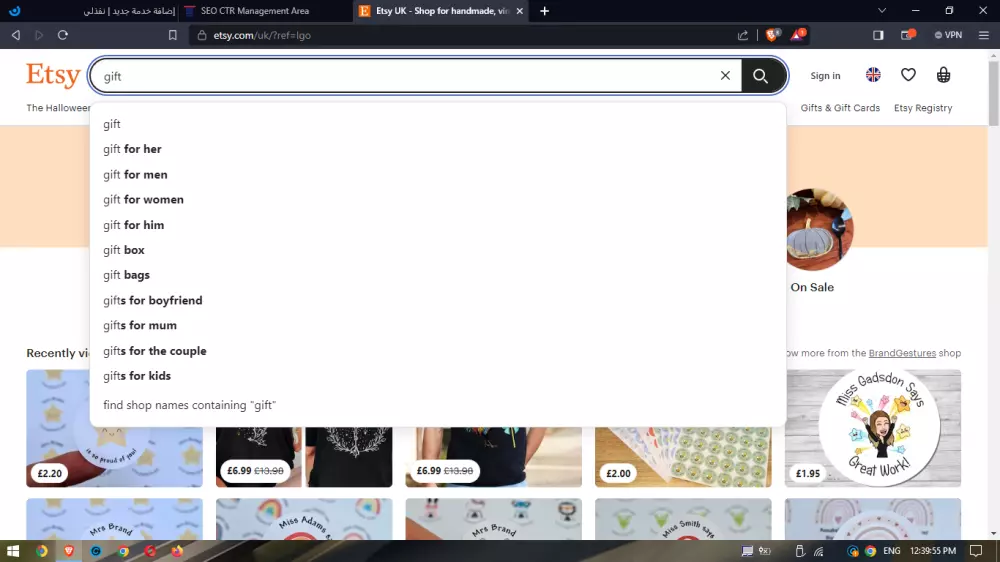Choose suggestion 'gifts for mum'
1000x562 pixels.
[438, 325]
